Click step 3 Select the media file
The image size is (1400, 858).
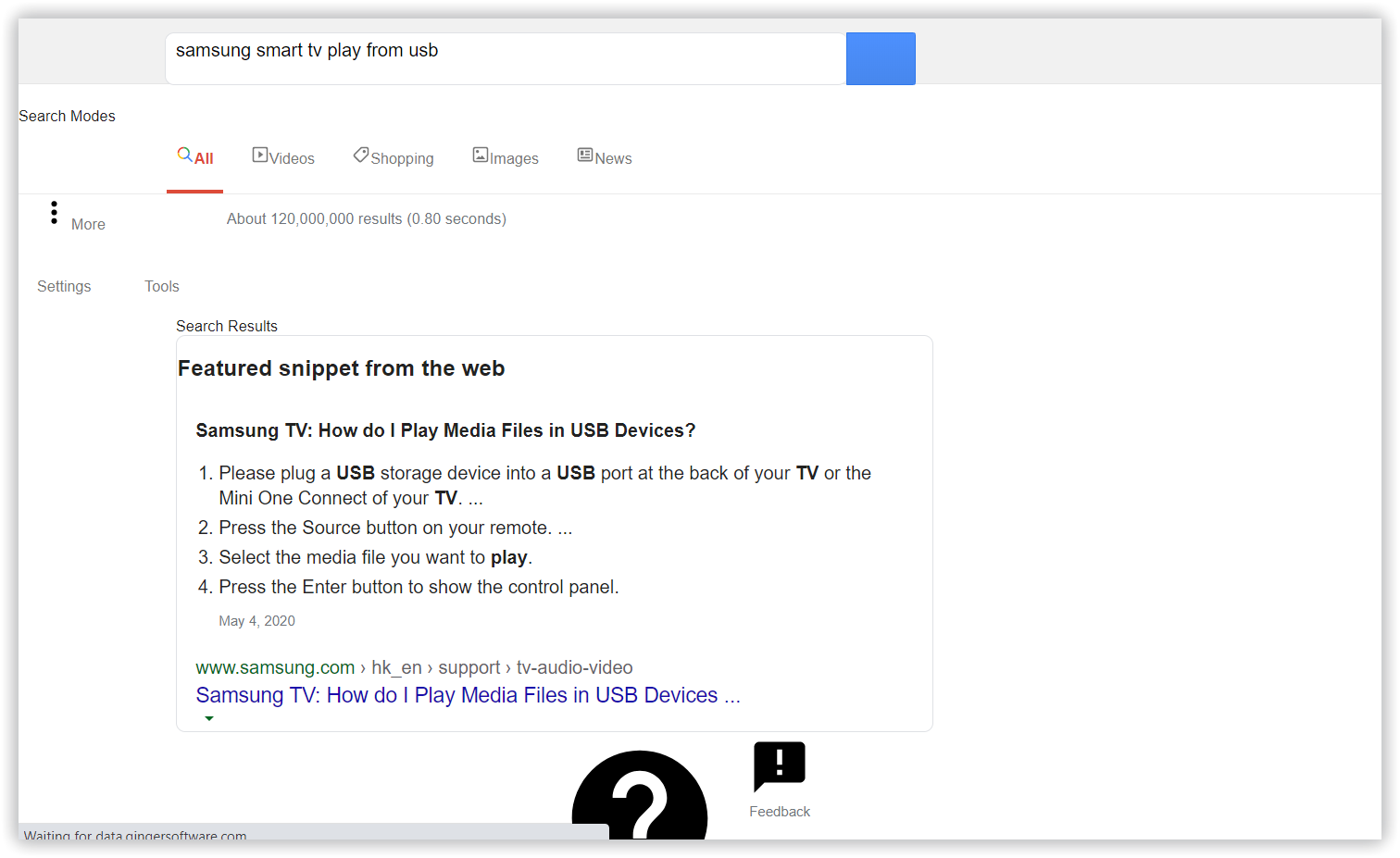click(x=375, y=557)
